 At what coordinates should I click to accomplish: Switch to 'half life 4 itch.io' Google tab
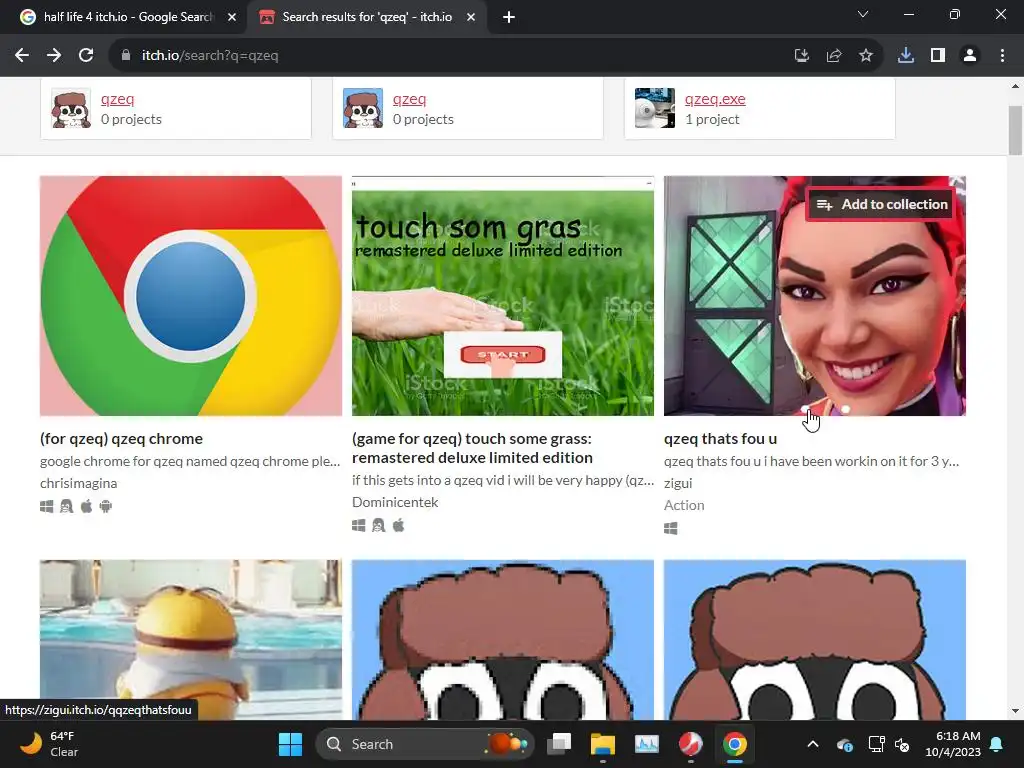128,17
